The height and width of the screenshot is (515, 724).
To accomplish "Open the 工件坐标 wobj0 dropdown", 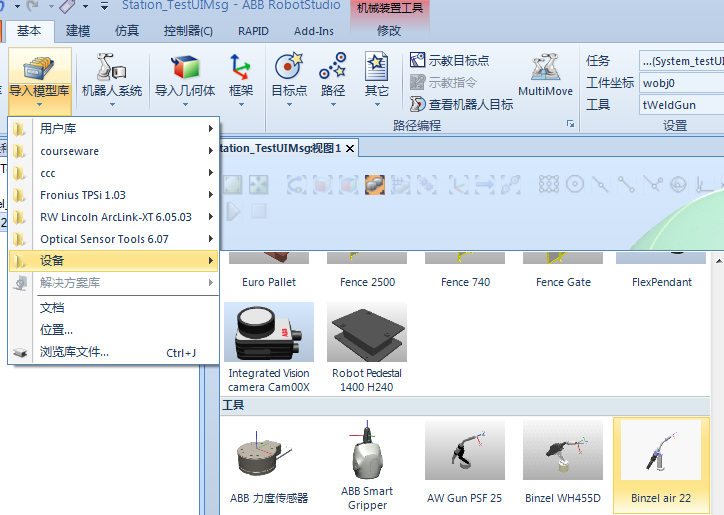I will pos(682,83).
